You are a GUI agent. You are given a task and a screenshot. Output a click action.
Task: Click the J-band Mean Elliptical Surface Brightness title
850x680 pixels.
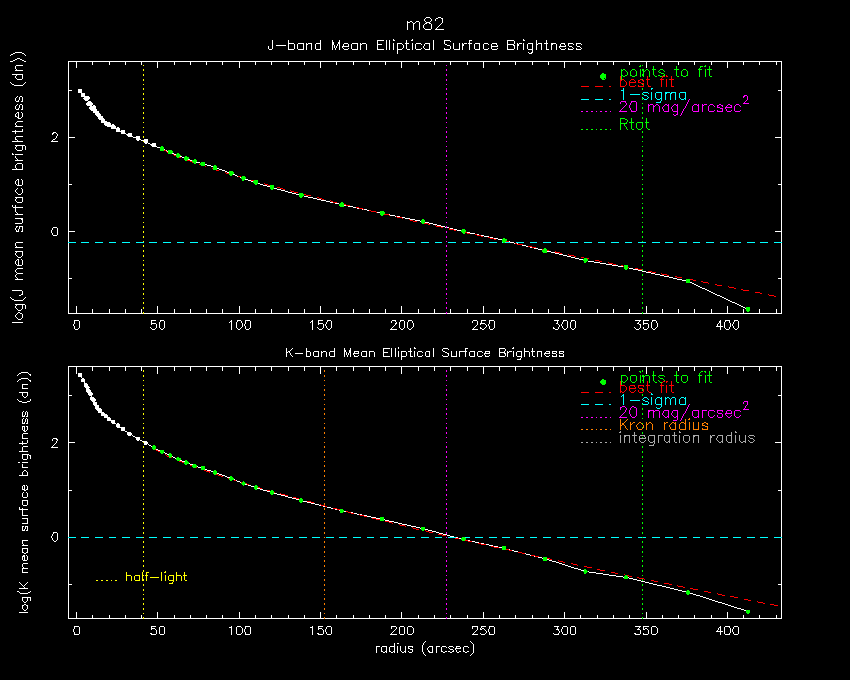pyautogui.click(x=424, y=45)
